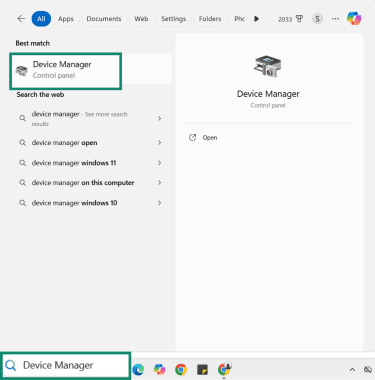Select 'device manager - See more search results'
This screenshot has width=375, height=380.
coord(90,118)
